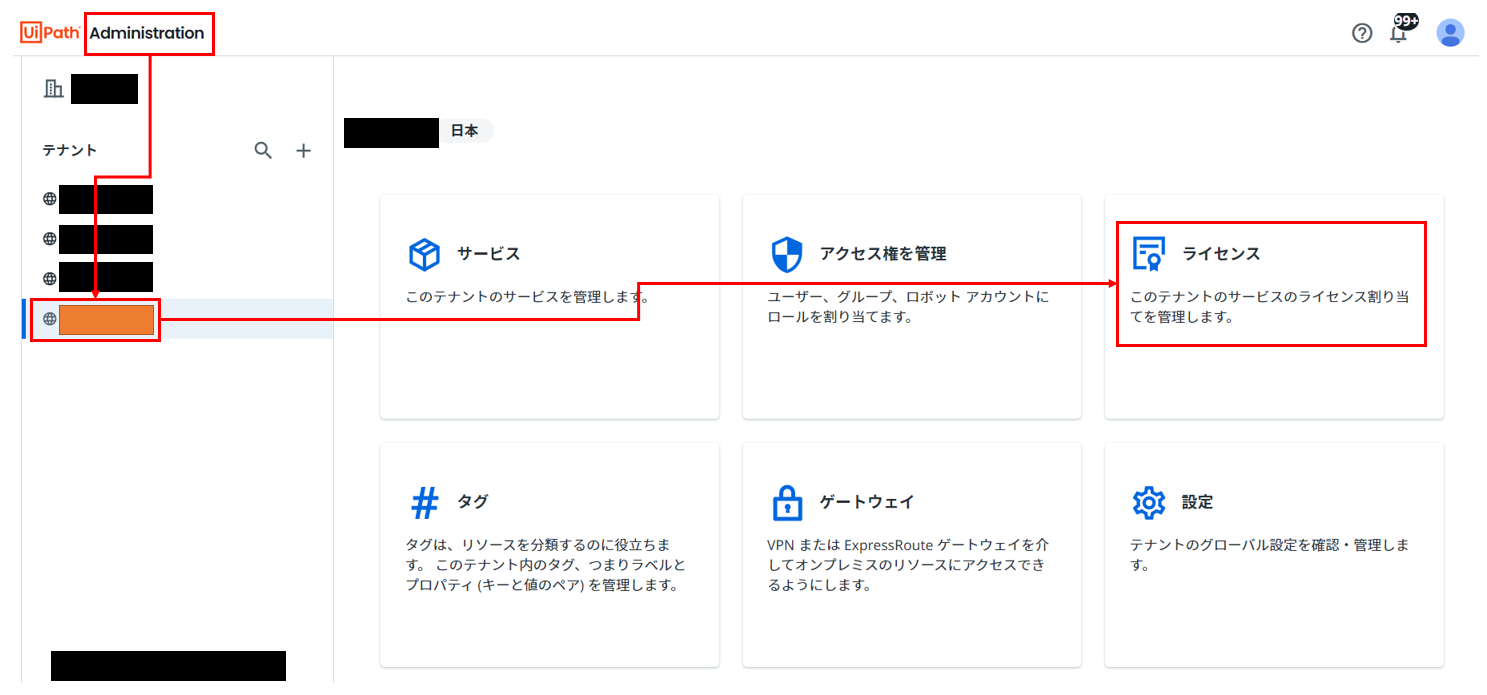Click ライセンス description このテナントのサービスのライセンス割り当て

pos(1270,307)
